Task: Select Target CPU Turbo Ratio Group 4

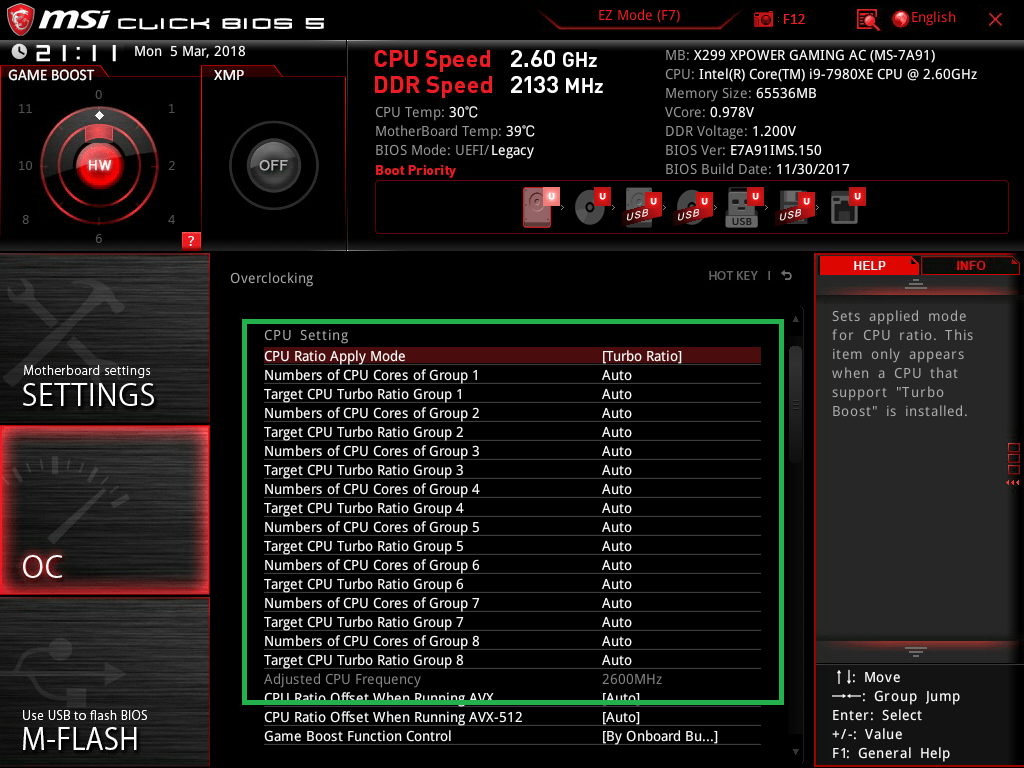Action: pos(512,507)
